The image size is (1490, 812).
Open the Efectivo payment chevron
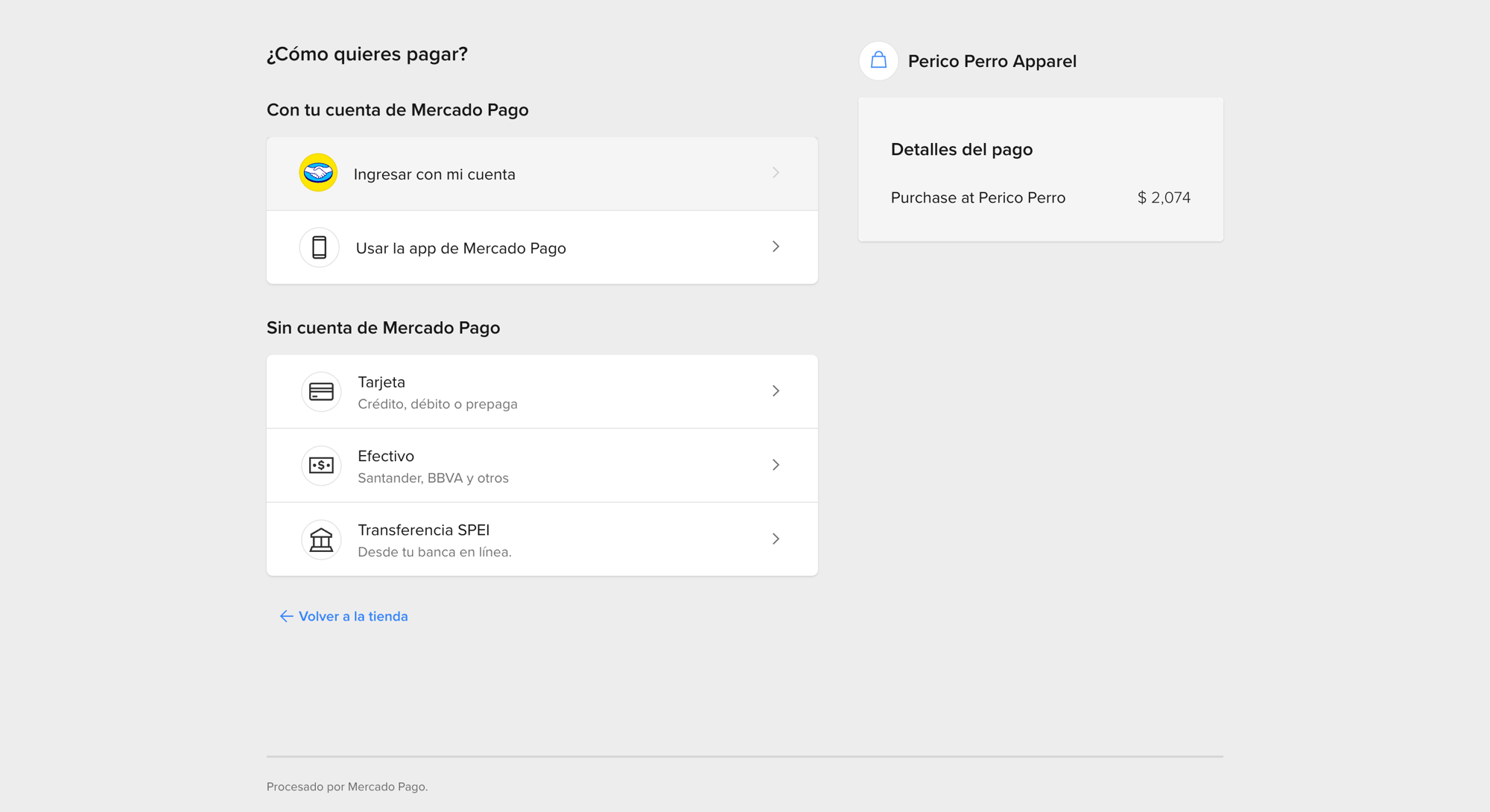tap(776, 465)
